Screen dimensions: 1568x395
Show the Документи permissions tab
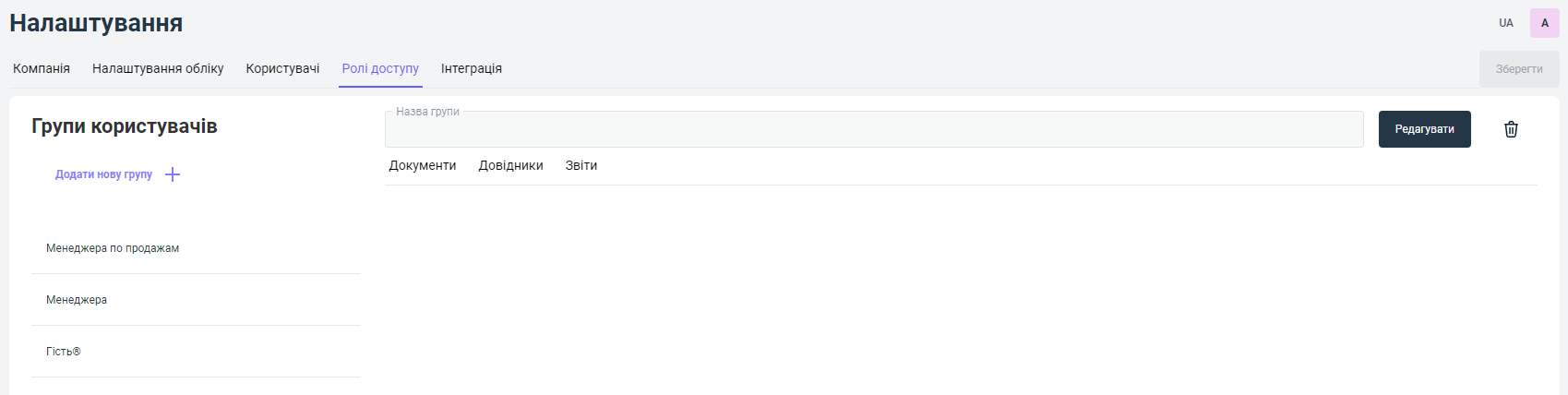click(x=423, y=165)
